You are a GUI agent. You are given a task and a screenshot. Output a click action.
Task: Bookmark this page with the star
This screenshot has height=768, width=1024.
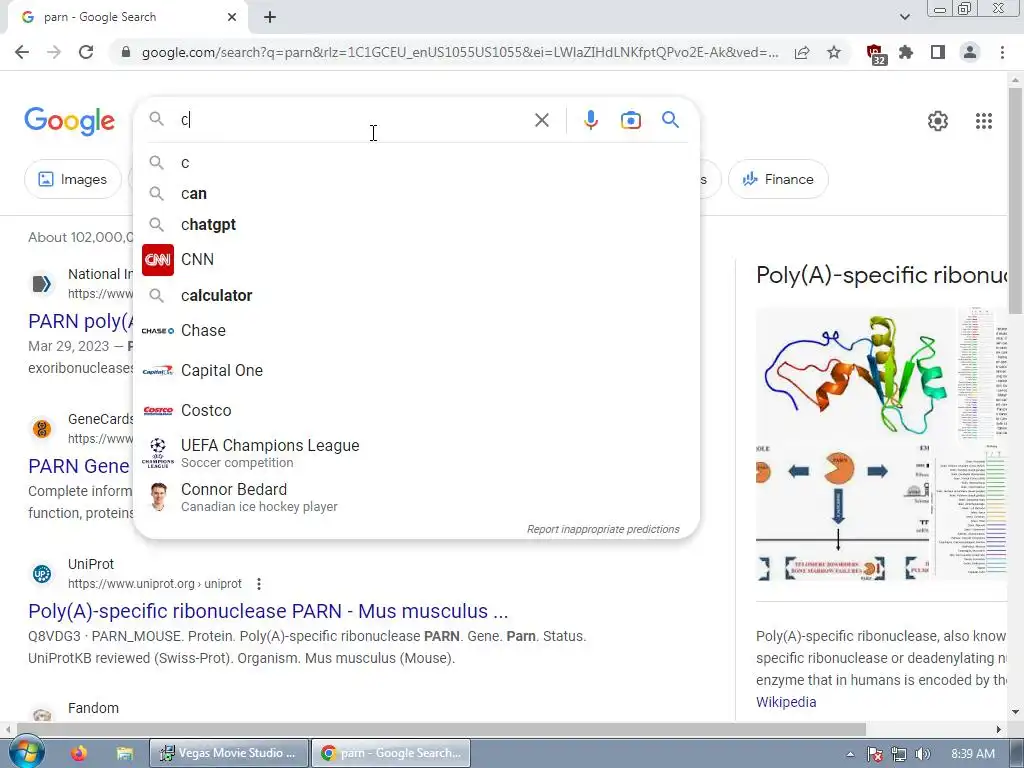pos(834,52)
